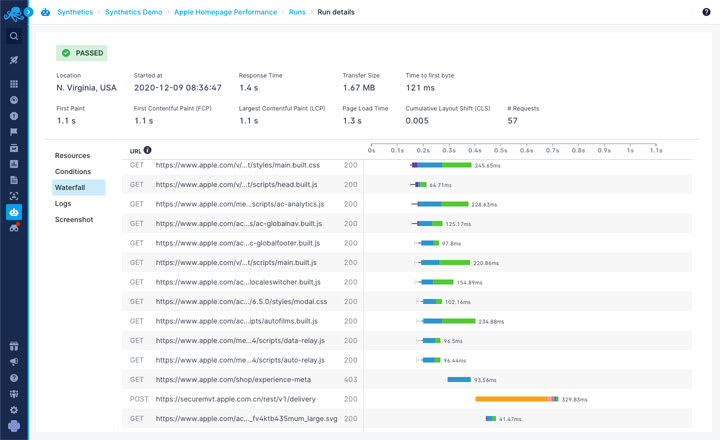This screenshot has height=440, width=720.
Task: Open the bar chart icon in sidebar
Action: pos(14,164)
